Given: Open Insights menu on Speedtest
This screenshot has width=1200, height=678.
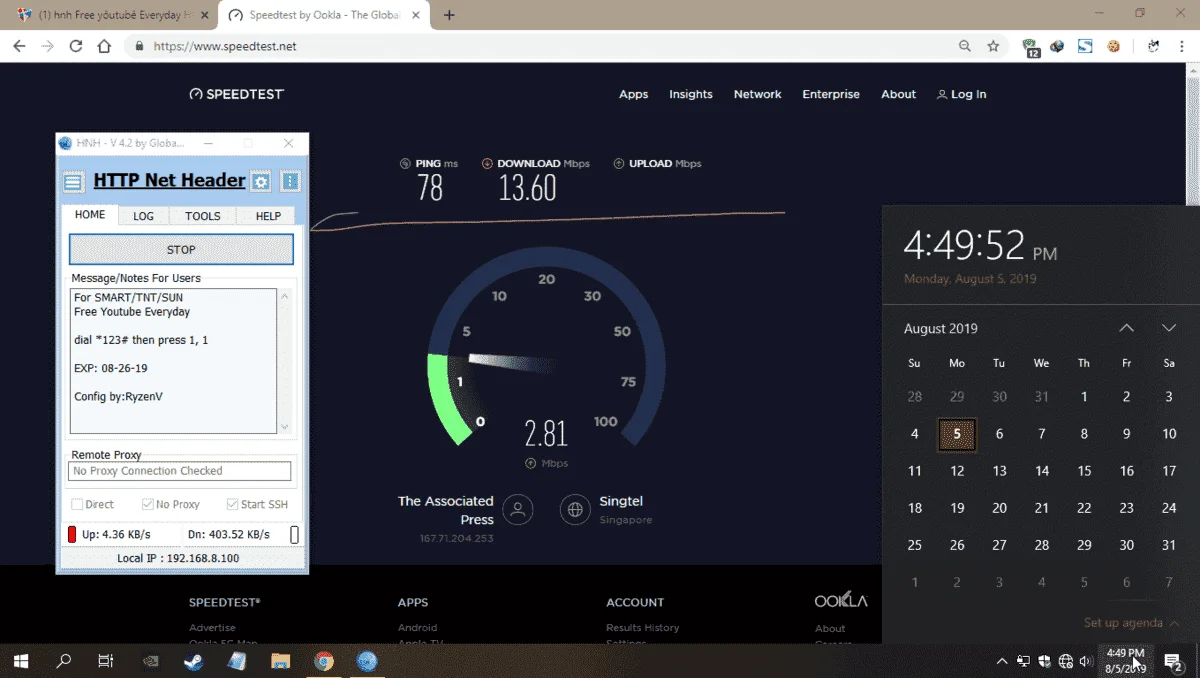Looking at the screenshot, I should 691,94.
